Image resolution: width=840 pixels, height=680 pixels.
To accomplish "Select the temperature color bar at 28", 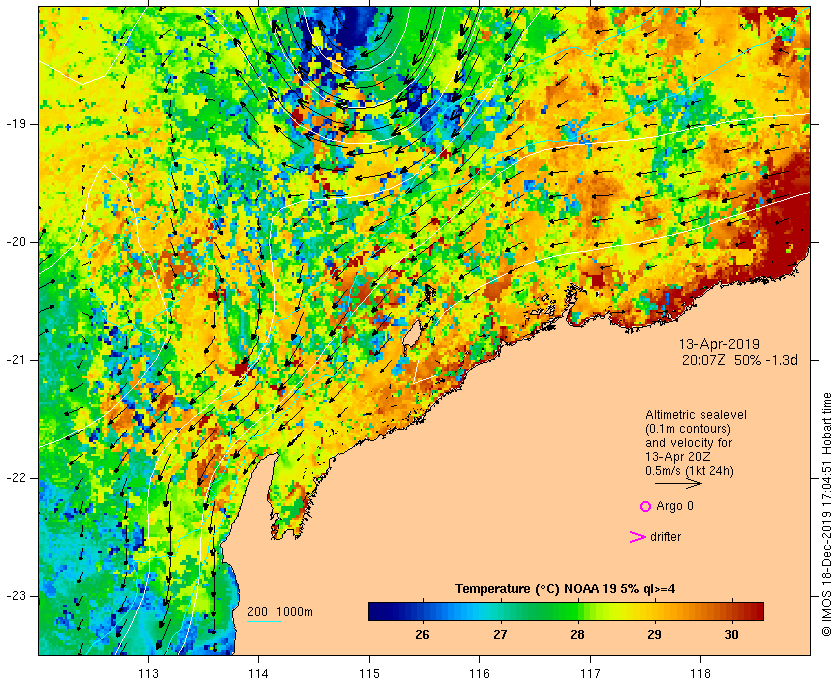I will tap(577, 611).
